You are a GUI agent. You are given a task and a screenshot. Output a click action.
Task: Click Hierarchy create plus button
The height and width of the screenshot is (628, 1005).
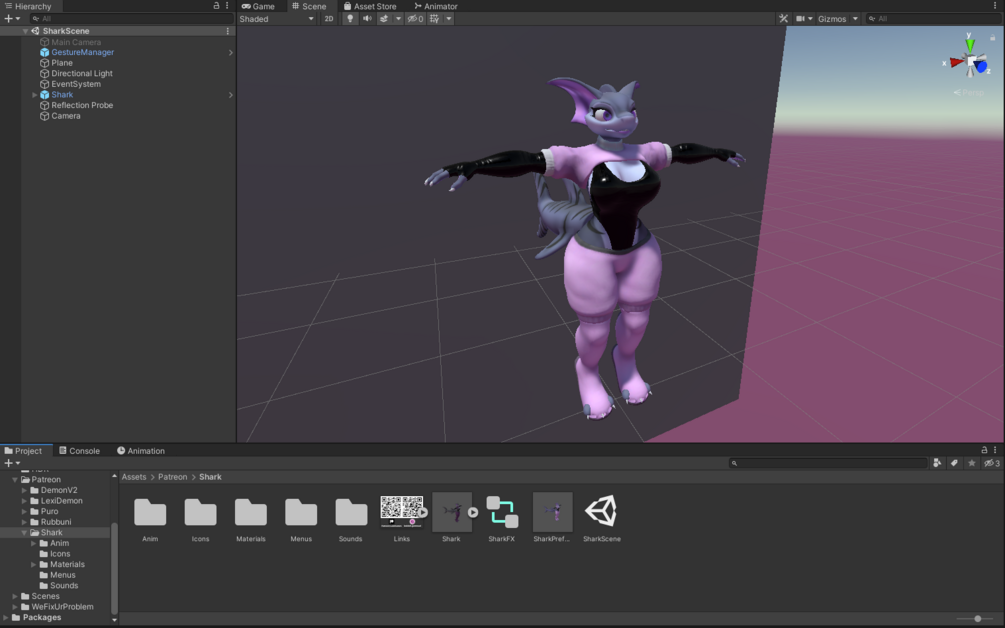tap(8, 19)
